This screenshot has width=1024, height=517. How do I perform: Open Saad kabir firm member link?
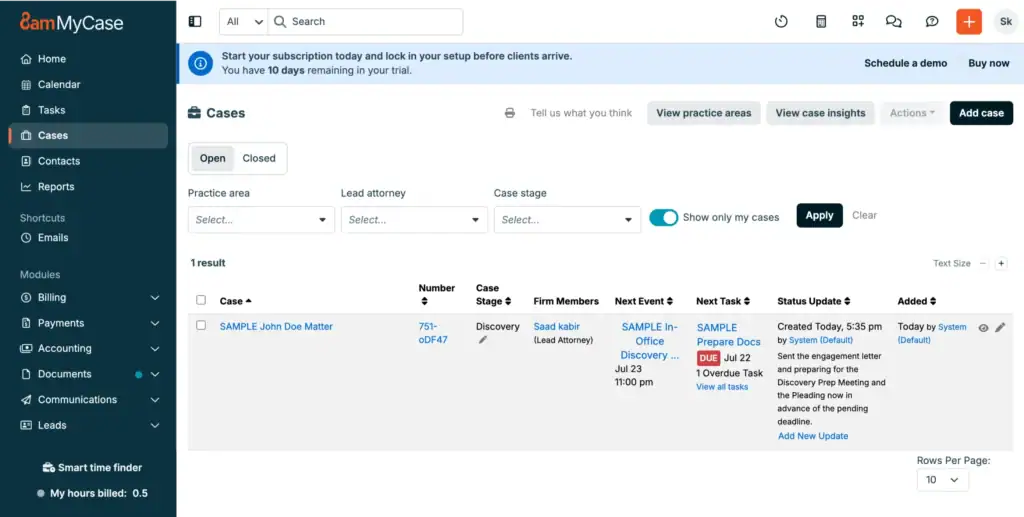556,326
